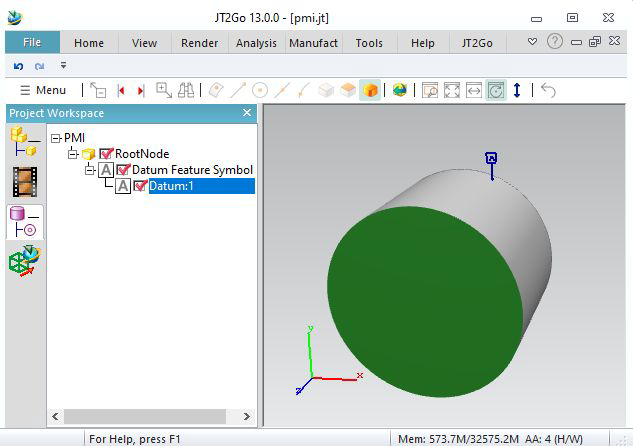Open the Help tab
Screen dimensions: 633x446
point(423,43)
